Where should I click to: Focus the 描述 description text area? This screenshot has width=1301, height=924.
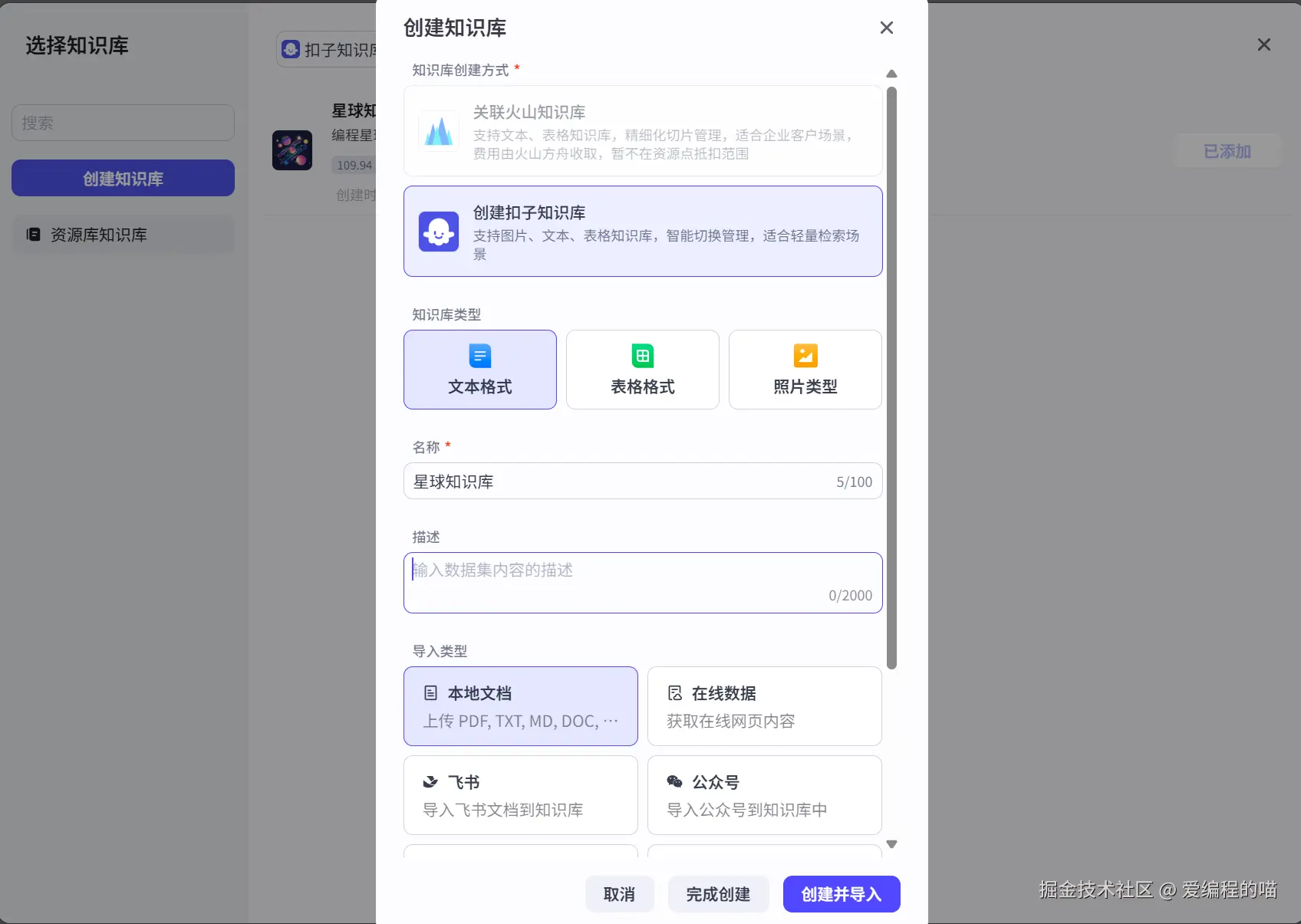643,583
